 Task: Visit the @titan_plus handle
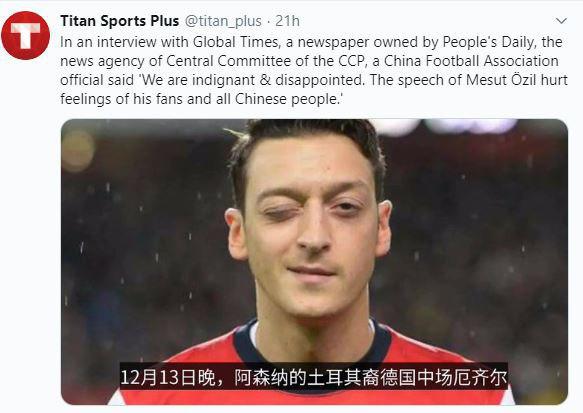pos(223,21)
